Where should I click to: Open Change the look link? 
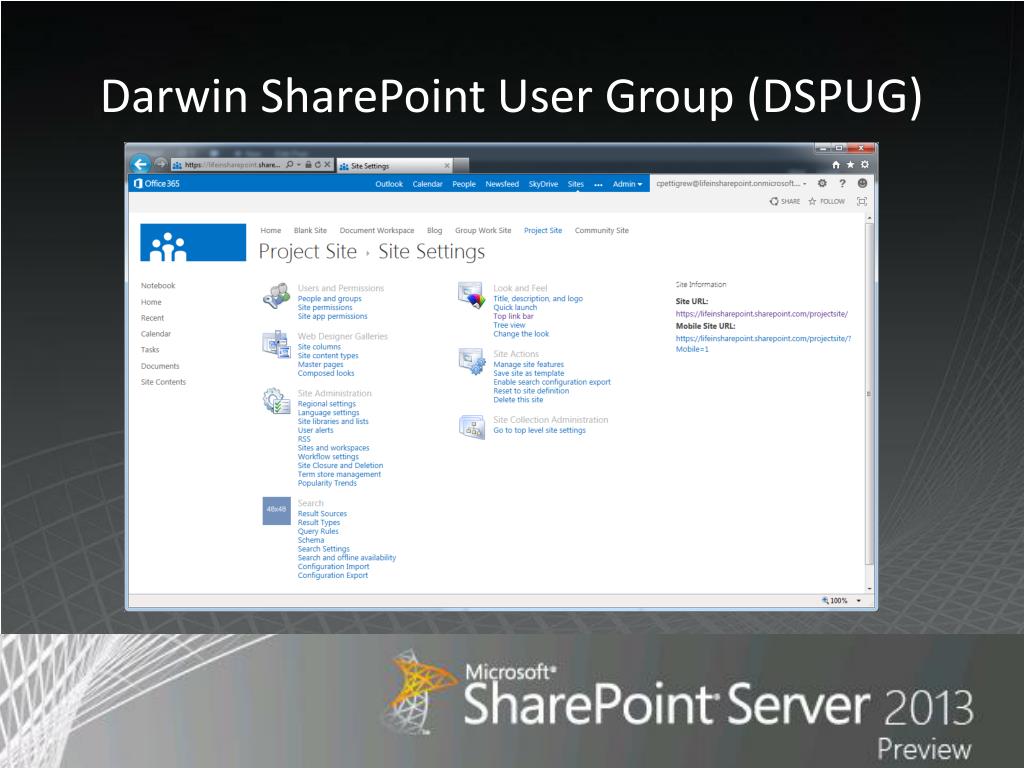(521, 334)
